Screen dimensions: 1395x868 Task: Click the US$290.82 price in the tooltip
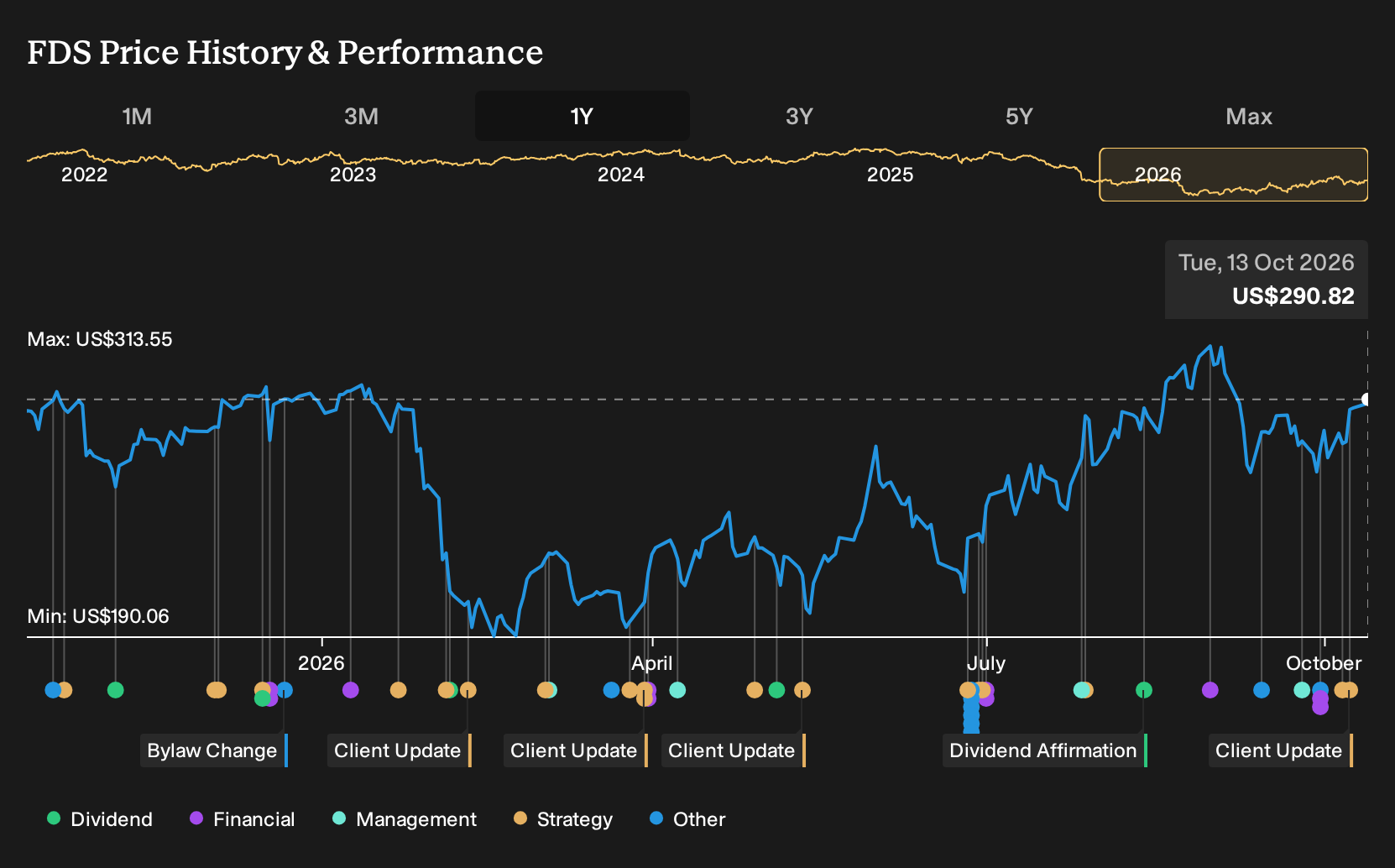click(1293, 296)
